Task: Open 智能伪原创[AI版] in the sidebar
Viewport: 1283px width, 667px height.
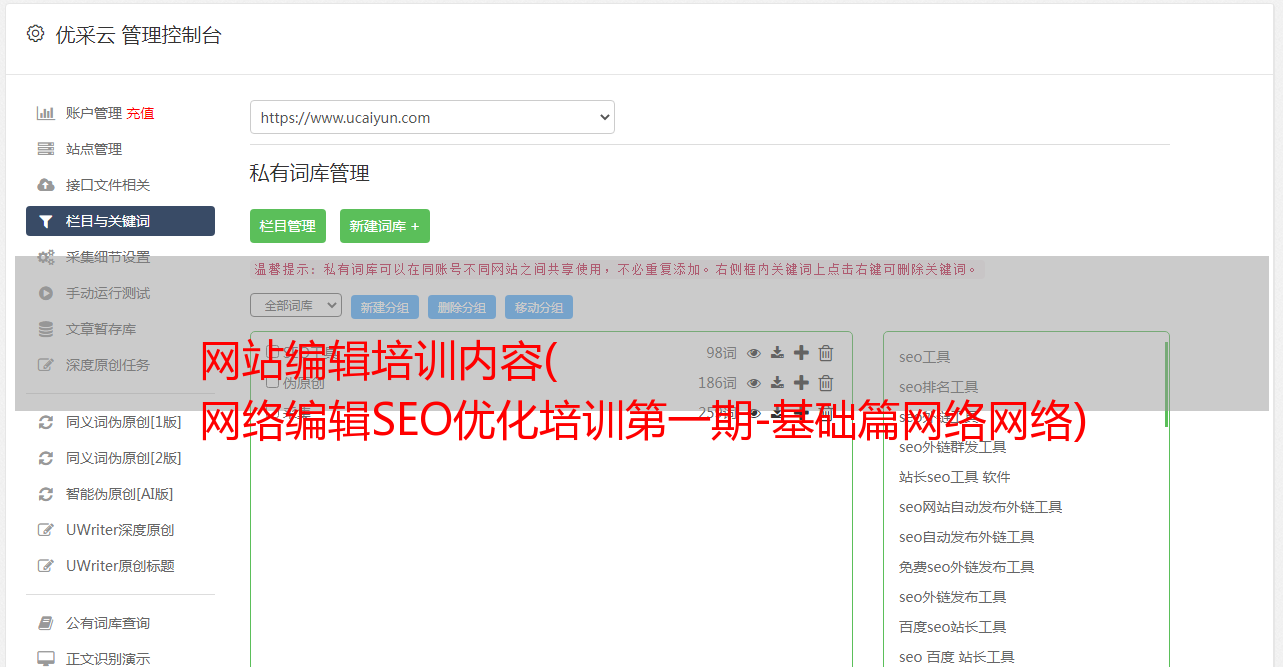Action: tap(119, 494)
